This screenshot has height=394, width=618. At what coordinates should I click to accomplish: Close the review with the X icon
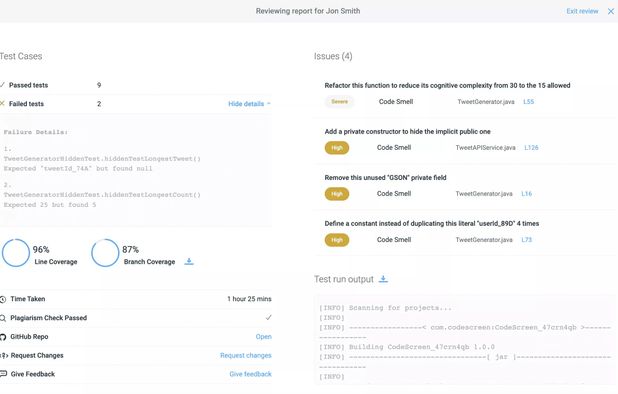(x=611, y=11)
